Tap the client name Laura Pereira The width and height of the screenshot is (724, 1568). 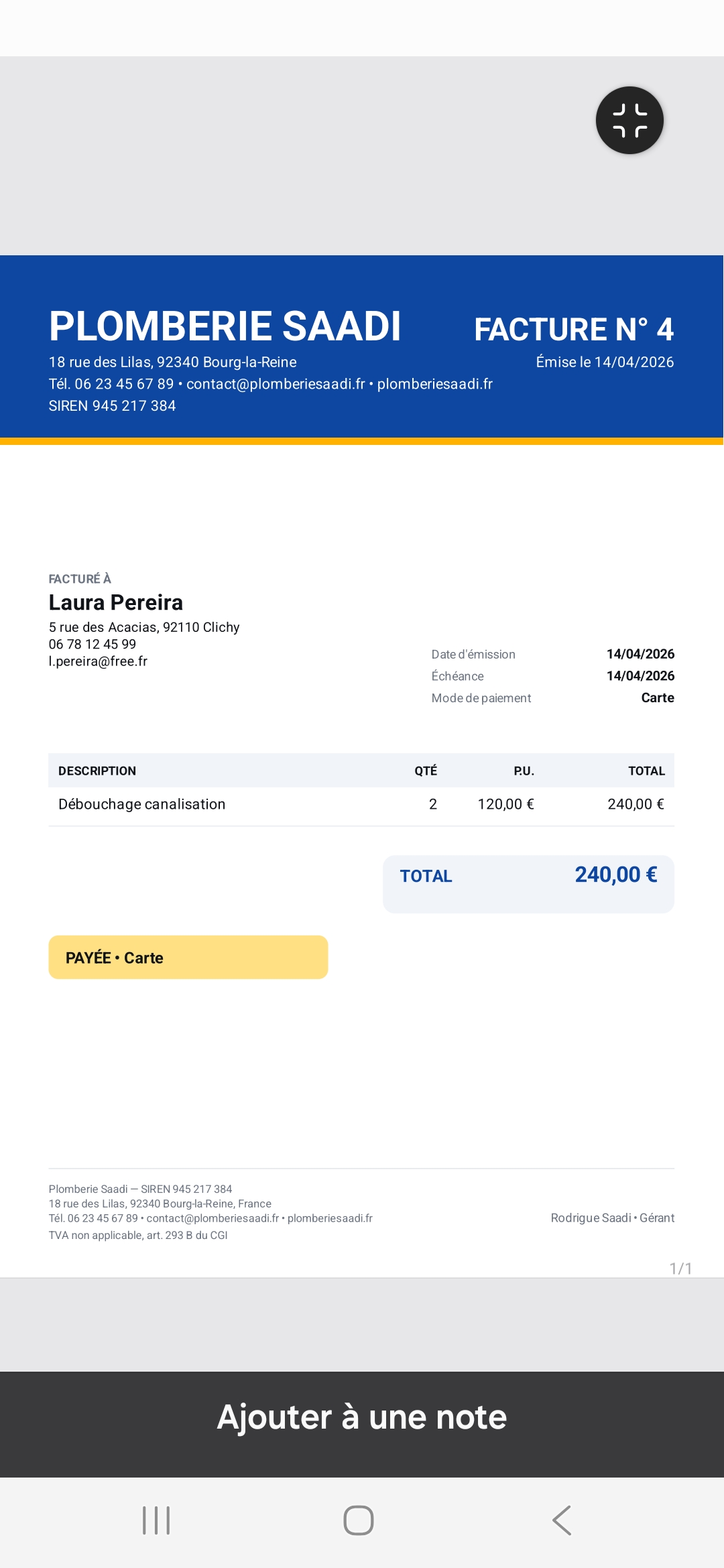click(x=115, y=602)
